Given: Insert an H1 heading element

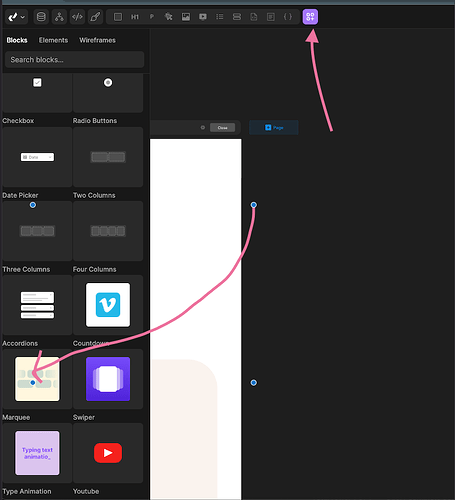Looking at the screenshot, I should [x=135, y=17].
